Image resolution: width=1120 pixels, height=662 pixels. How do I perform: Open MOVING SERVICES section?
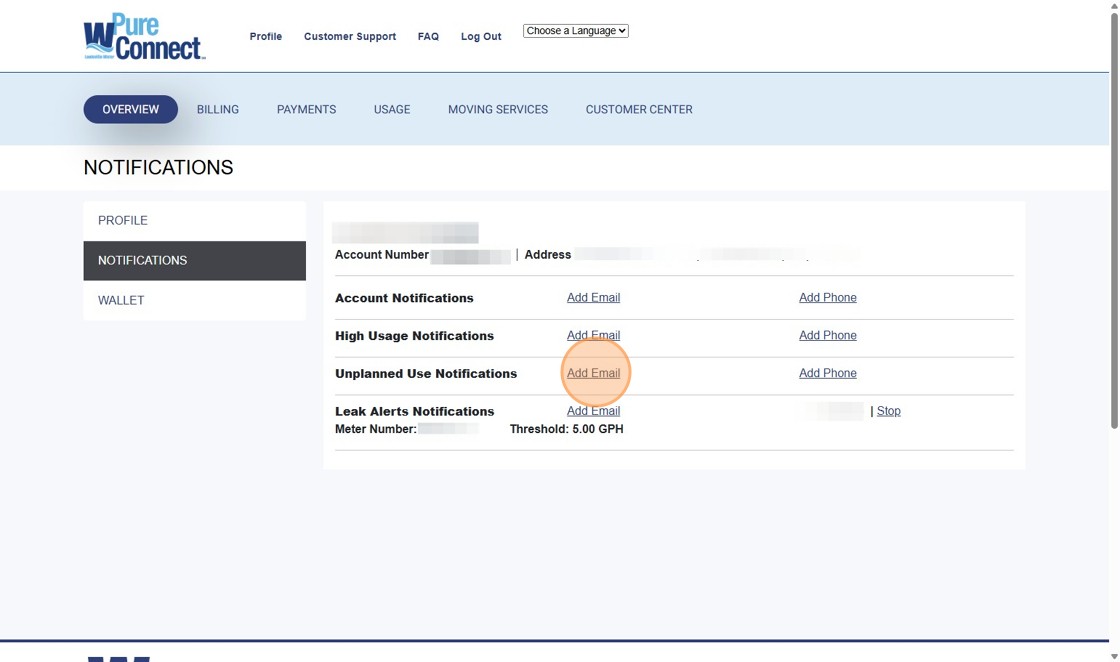(x=497, y=109)
